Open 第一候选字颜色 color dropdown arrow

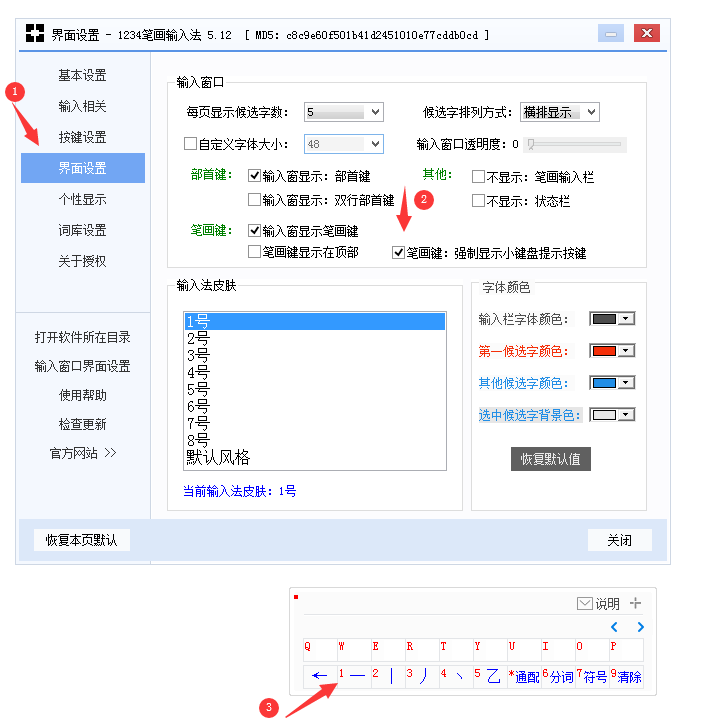click(626, 351)
